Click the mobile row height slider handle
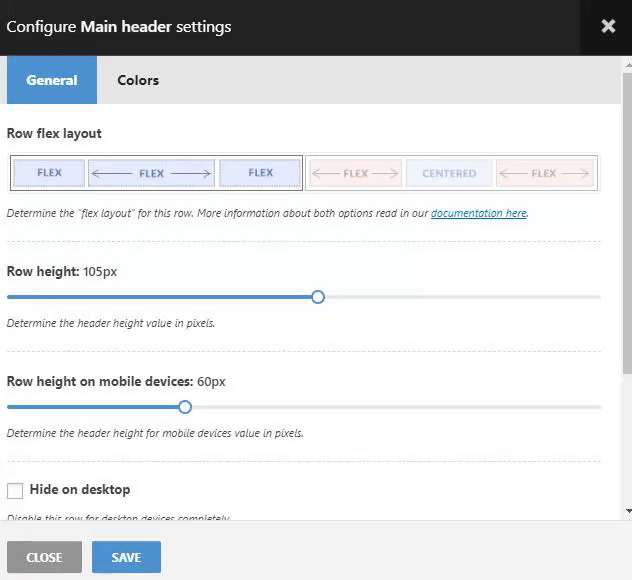Screen dimensions: 632x580 pyautogui.click(x=185, y=407)
